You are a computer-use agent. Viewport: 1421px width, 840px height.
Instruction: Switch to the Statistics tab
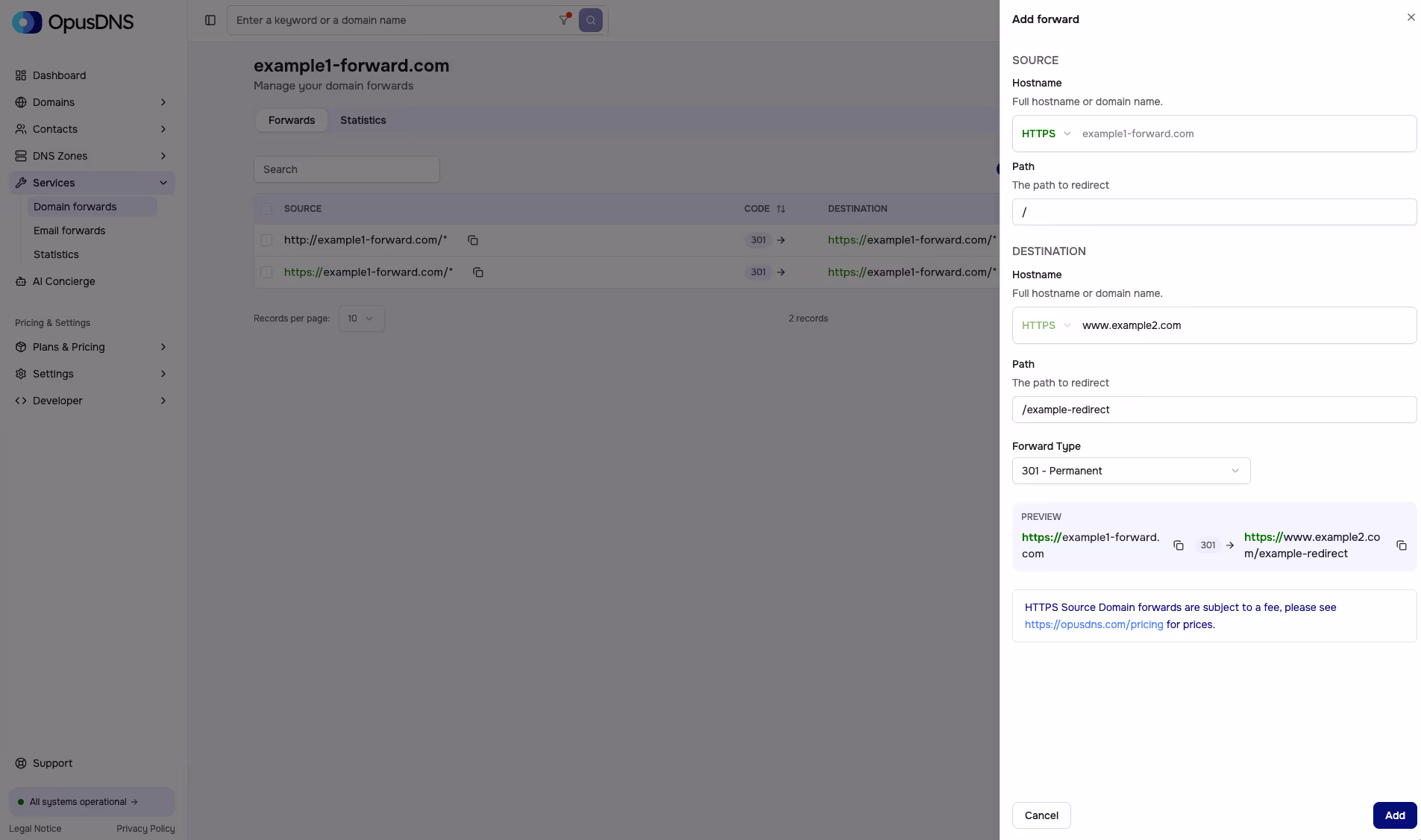363,120
